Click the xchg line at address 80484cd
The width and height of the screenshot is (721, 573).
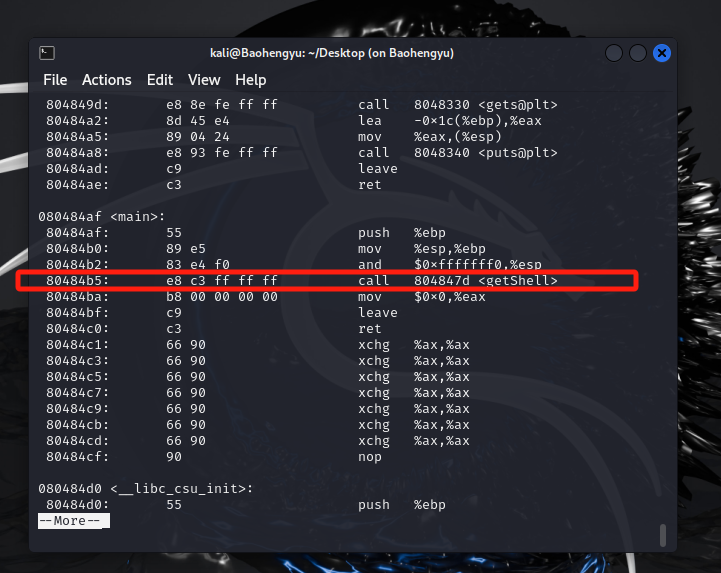[x=258, y=441]
